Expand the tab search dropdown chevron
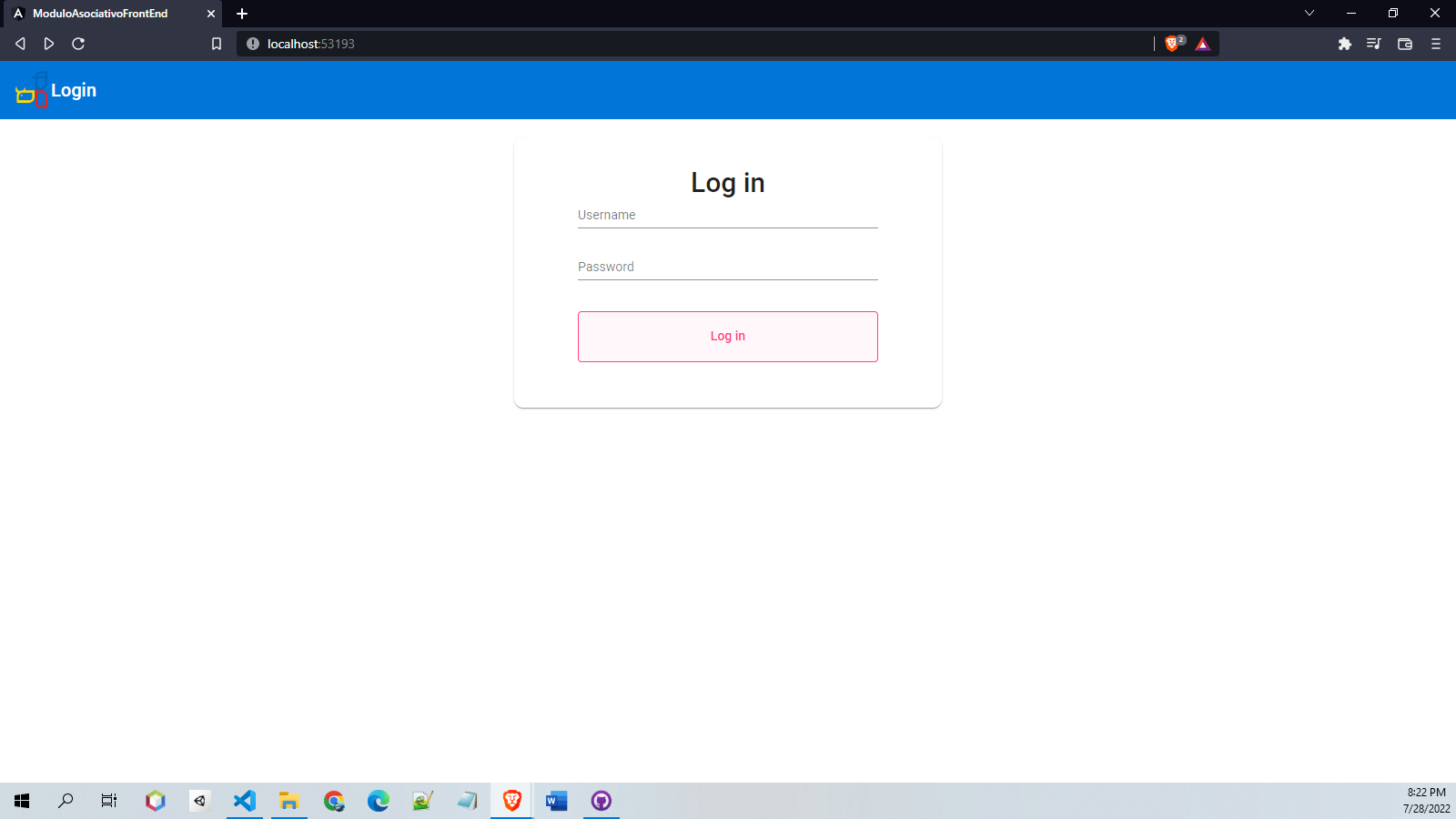The image size is (1456, 819). 1309,13
